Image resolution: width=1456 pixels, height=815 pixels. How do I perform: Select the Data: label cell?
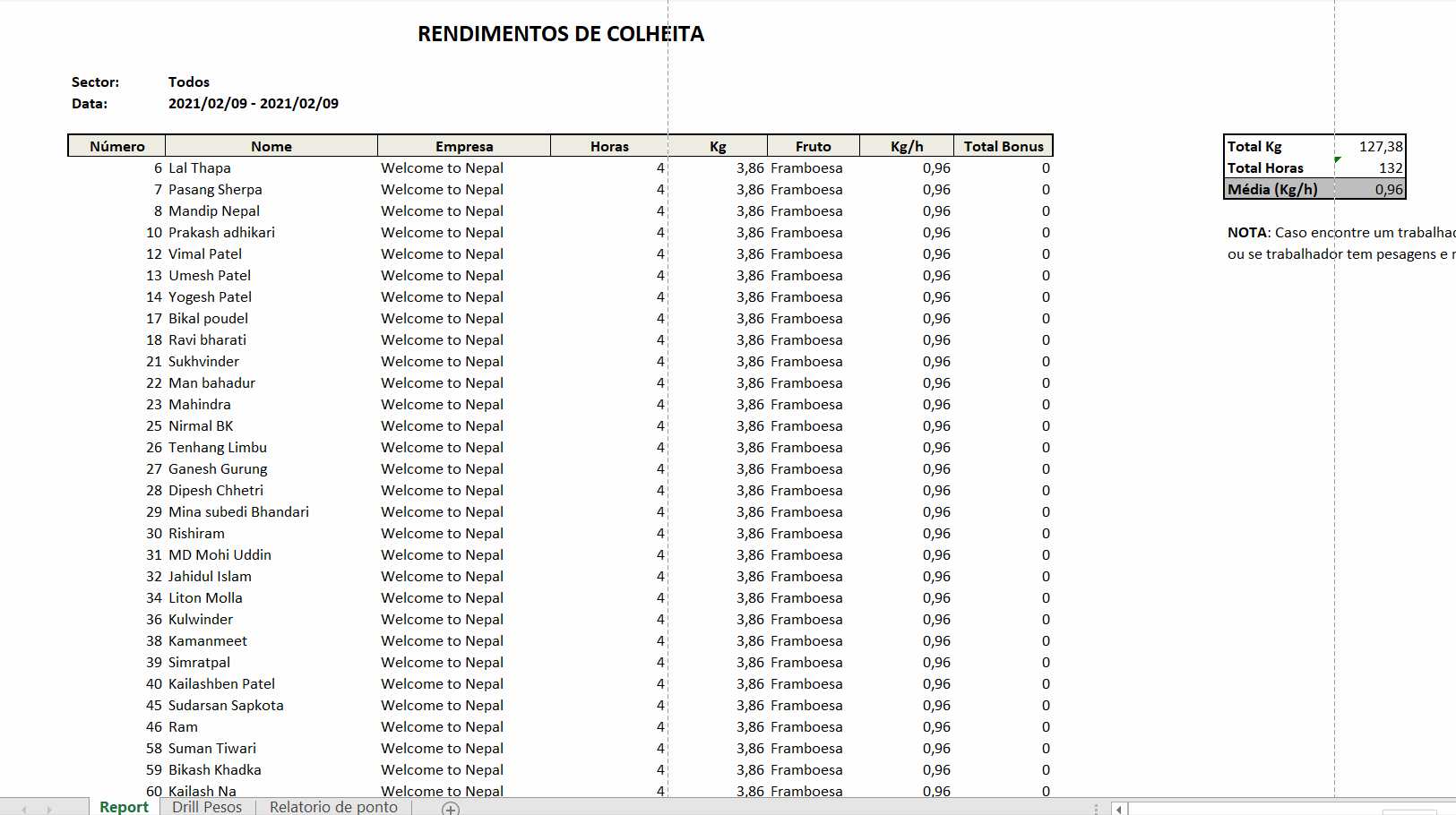coord(90,103)
